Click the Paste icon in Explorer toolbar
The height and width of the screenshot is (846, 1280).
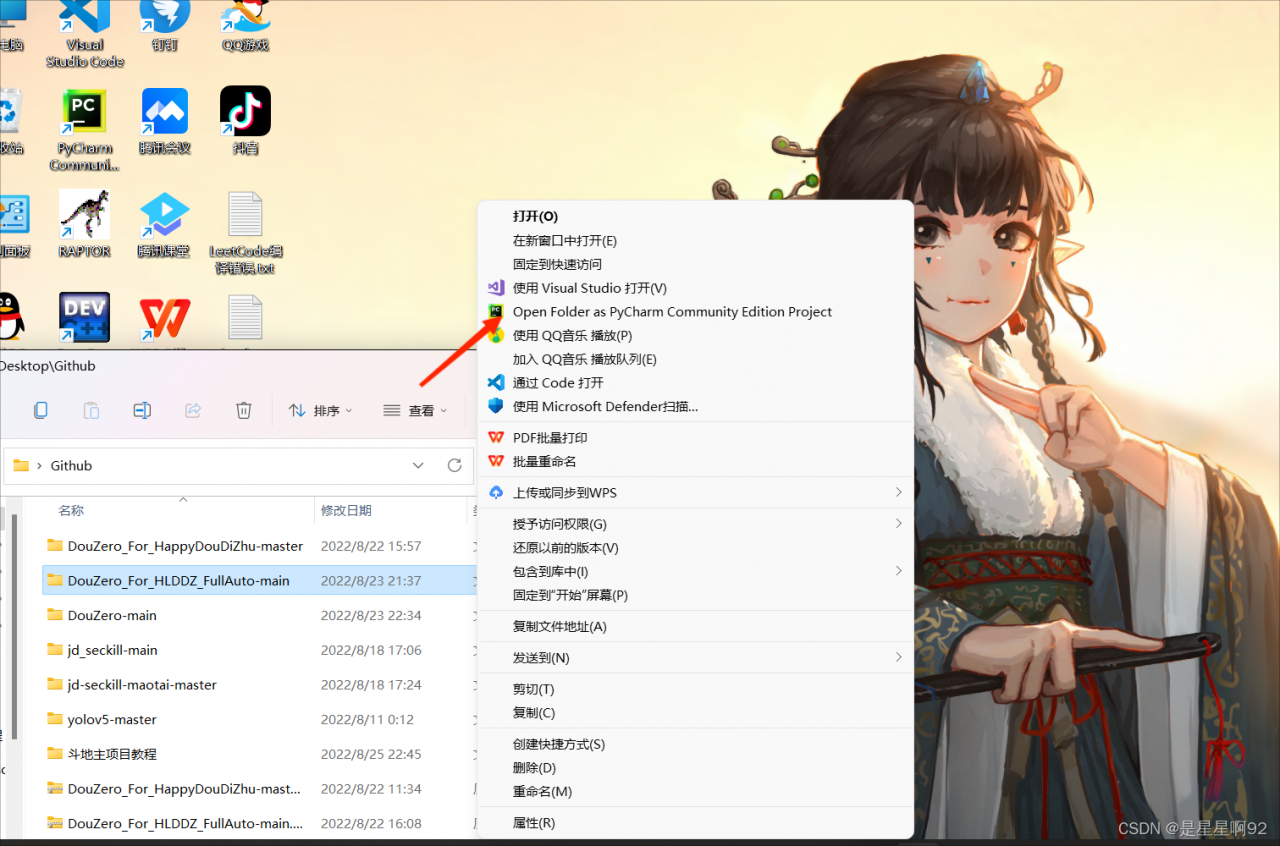point(91,410)
